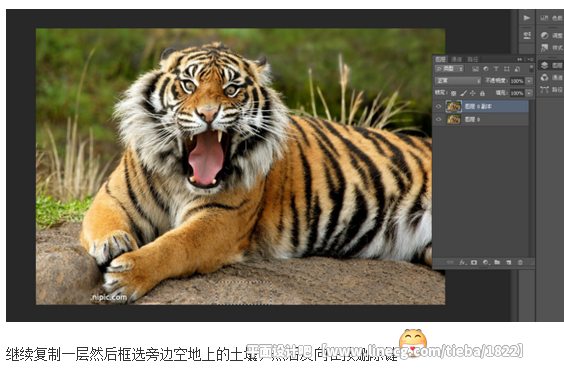Image resolution: width=564 pixels, height=370 pixels.
Task: Filter layers by adjustment layers icon
Action: (x=486, y=69)
